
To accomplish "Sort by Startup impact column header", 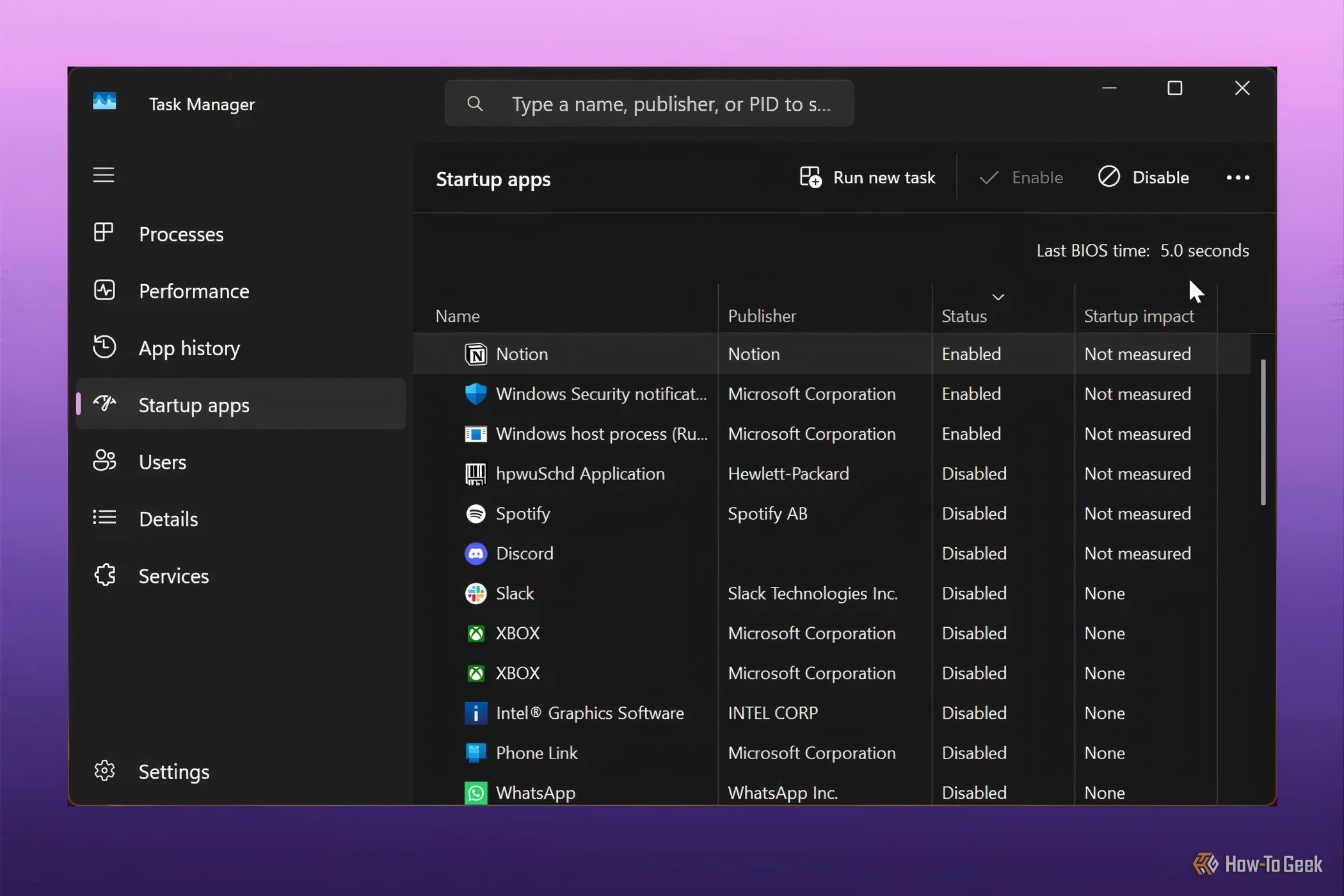I will [x=1139, y=316].
